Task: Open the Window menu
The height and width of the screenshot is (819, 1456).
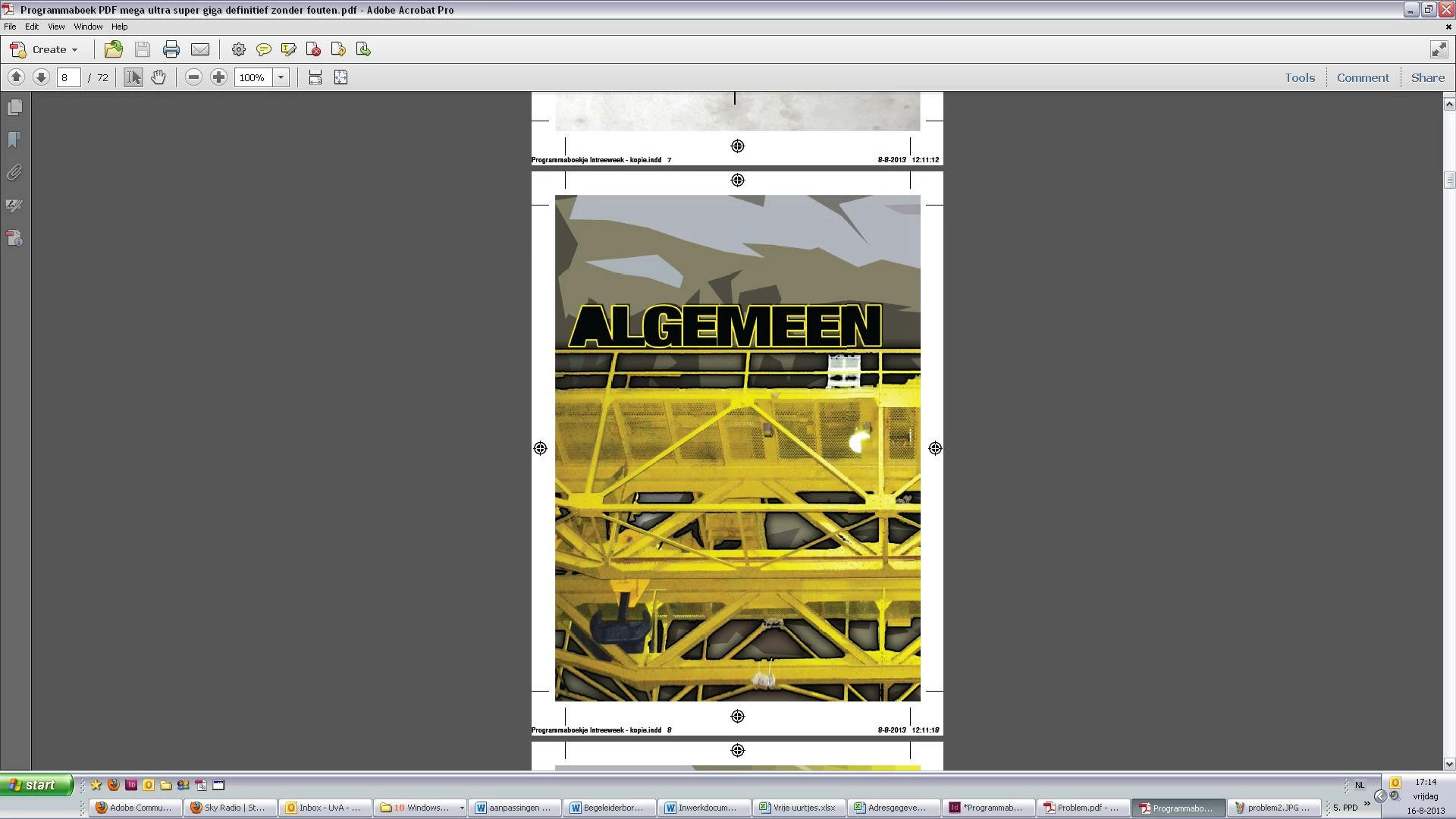Action: tap(88, 27)
